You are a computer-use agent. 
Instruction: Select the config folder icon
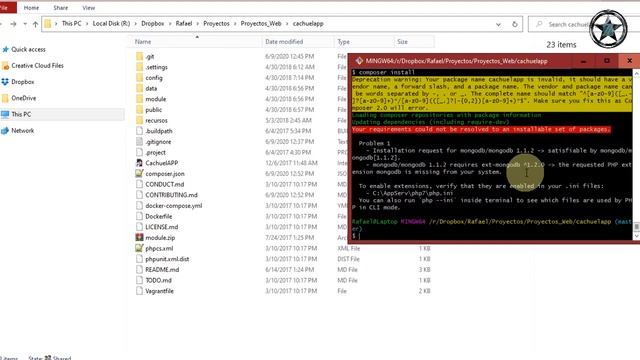[139, 78]
